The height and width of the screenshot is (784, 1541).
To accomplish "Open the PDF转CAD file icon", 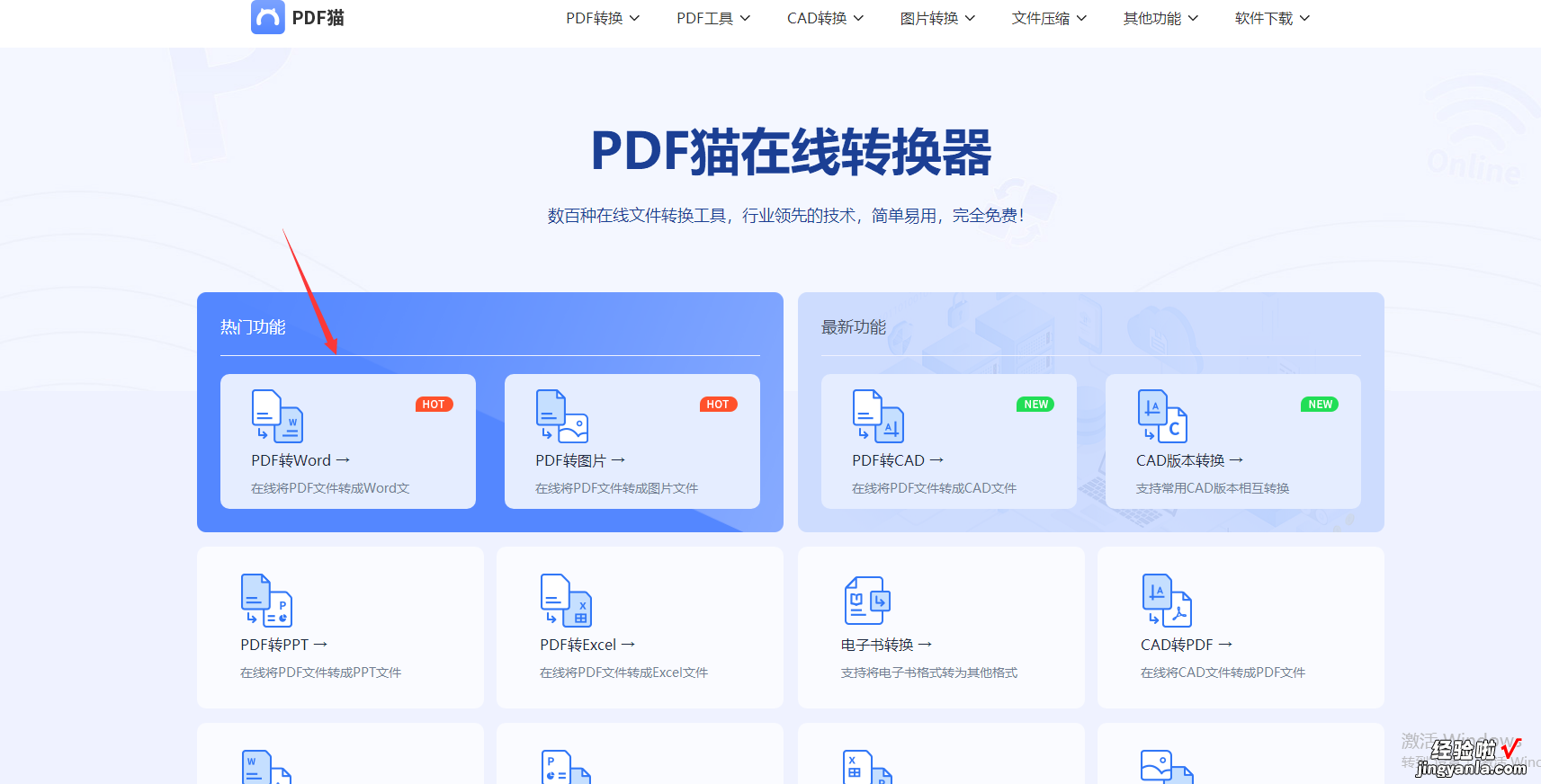I will 878,416.
